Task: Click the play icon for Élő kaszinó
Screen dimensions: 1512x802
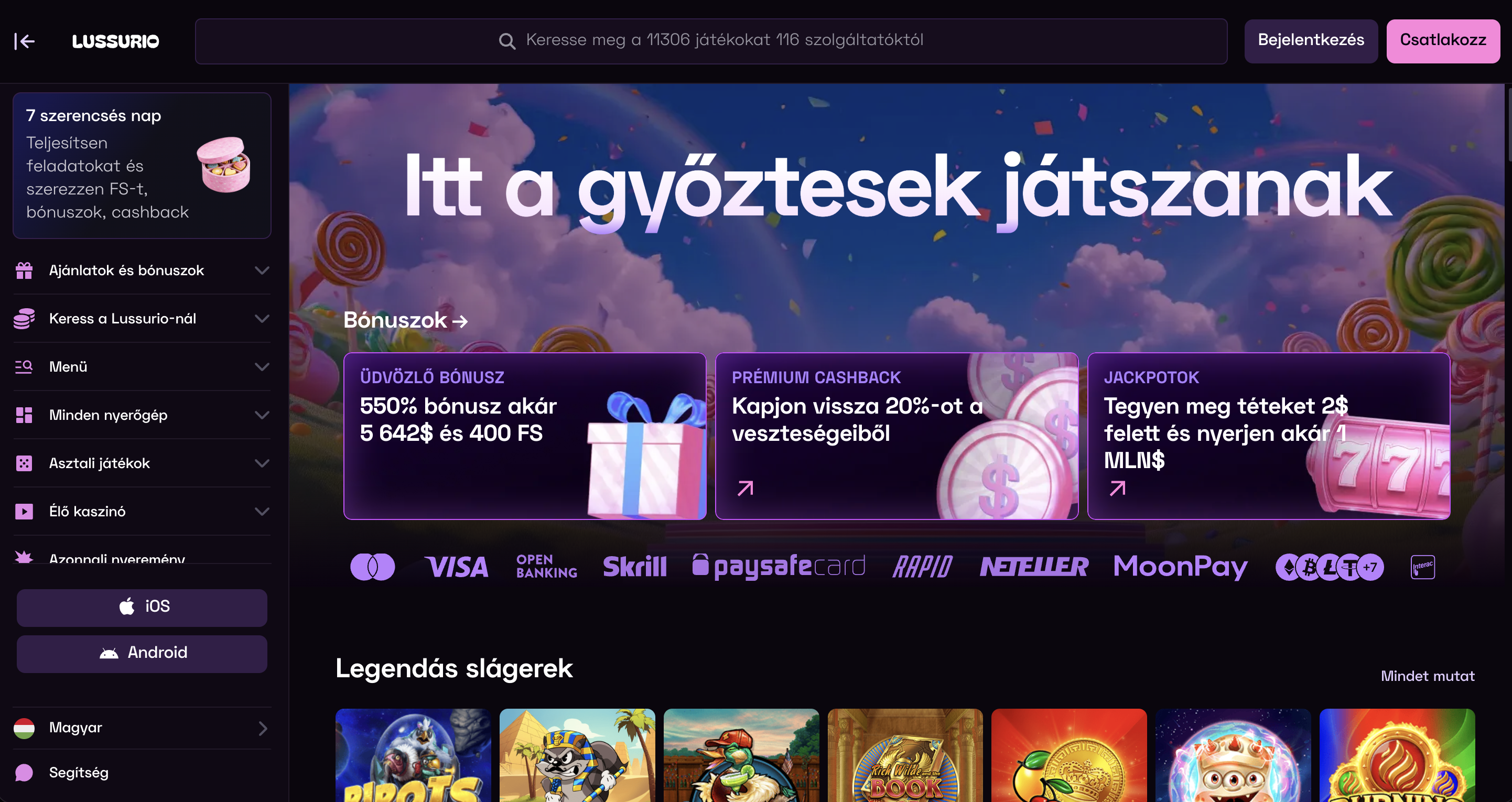Action: pyautogui.click(x=24, y=511)
